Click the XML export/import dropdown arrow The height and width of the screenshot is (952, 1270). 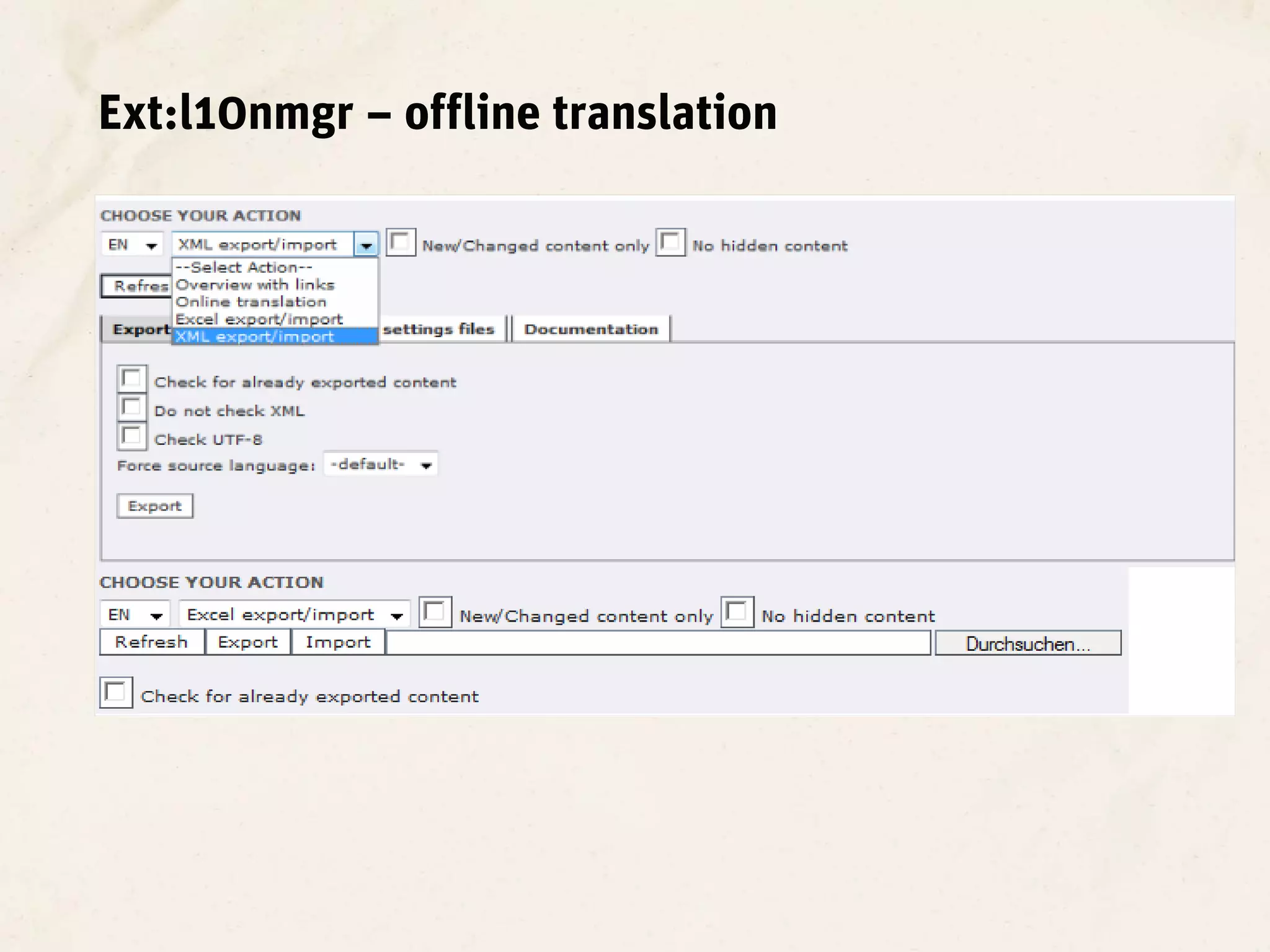(366, 245)
